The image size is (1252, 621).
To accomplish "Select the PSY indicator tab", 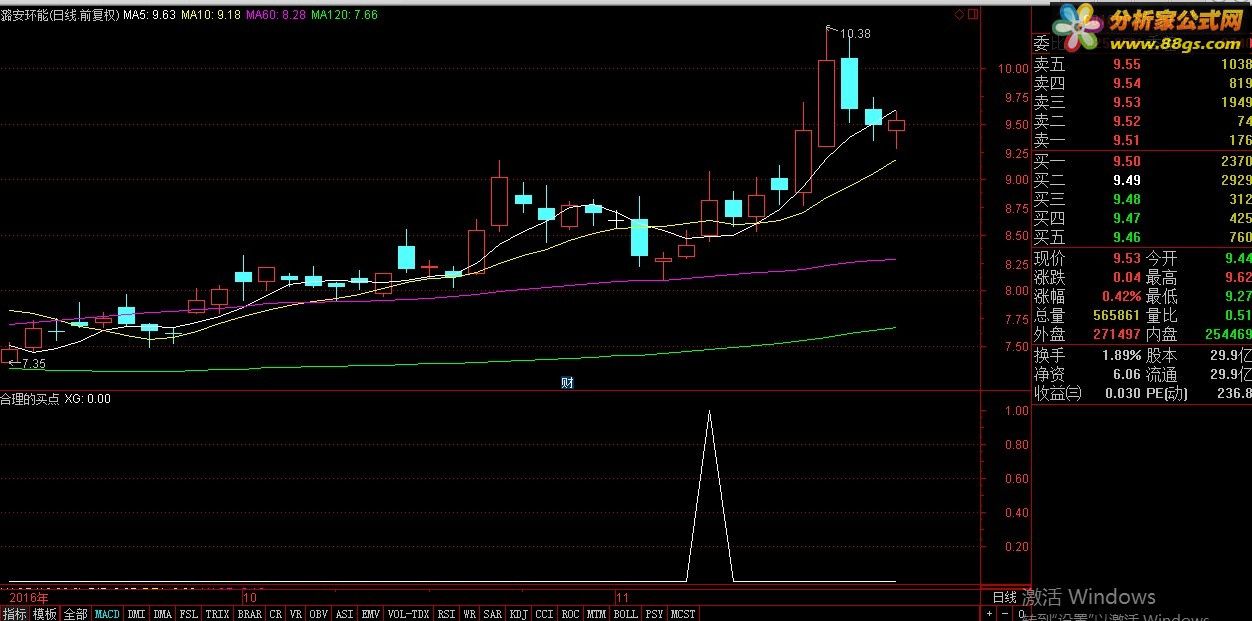I will click(654, 613).
